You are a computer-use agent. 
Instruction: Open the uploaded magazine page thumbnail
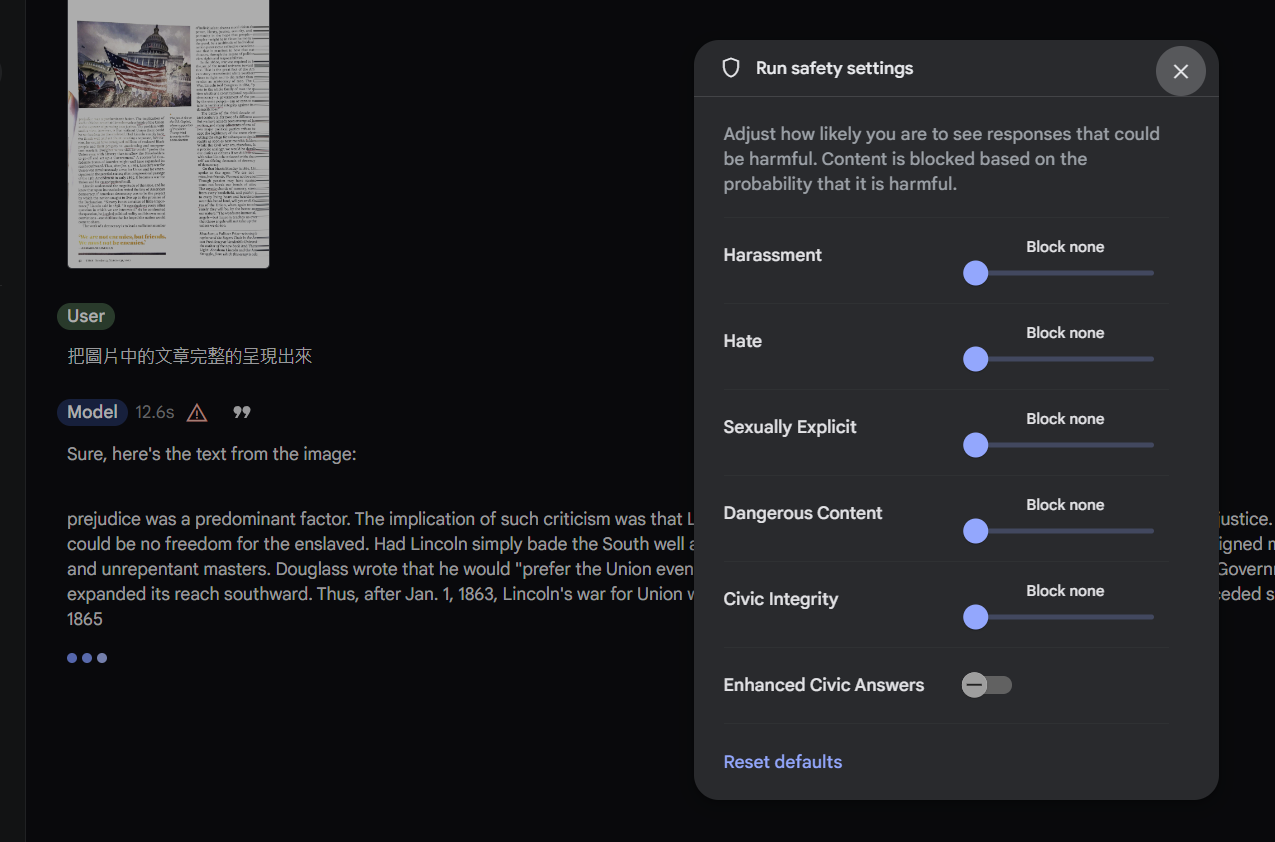(x=168, y=134)
